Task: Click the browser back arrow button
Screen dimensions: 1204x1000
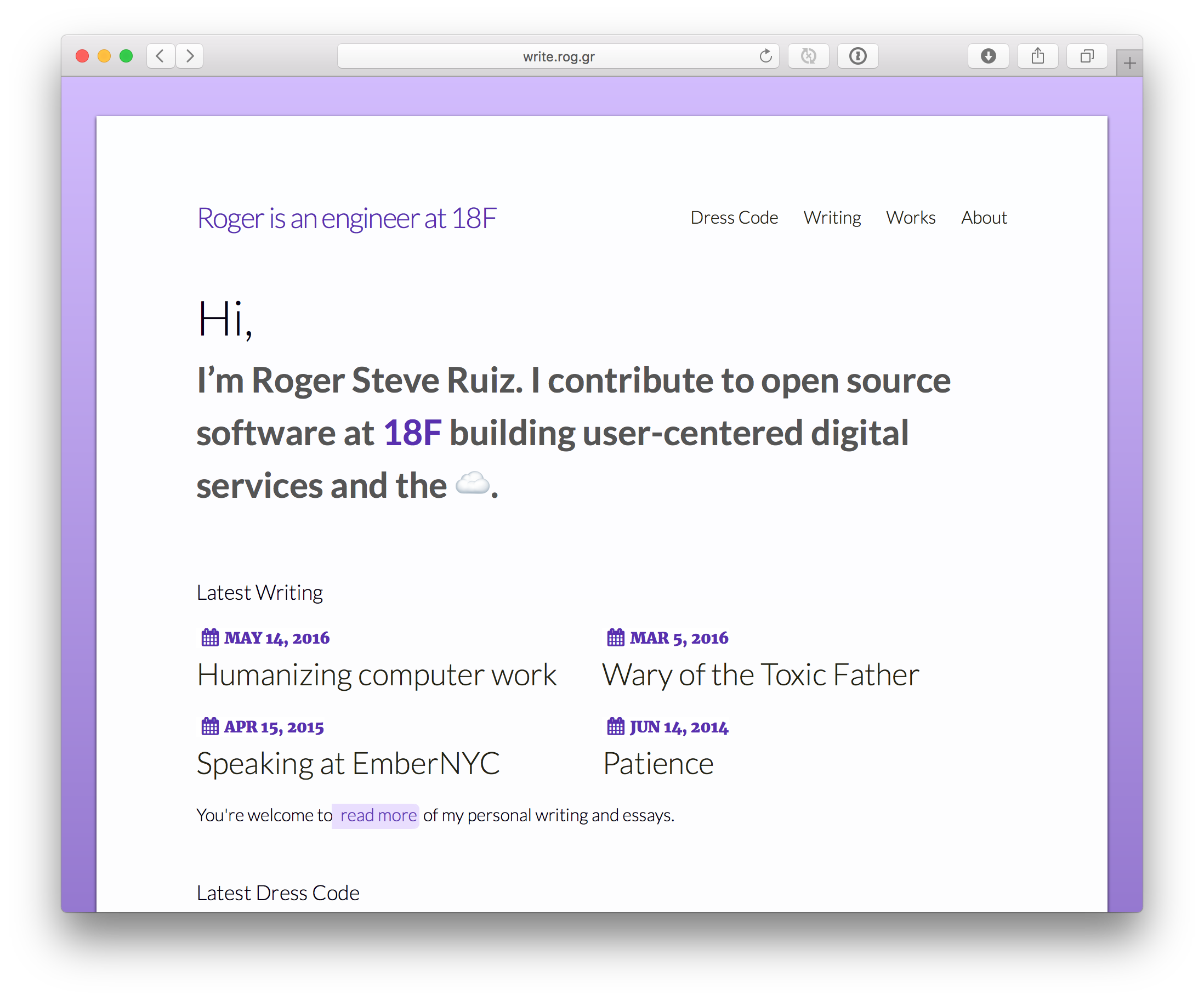Action: (161, 56)
